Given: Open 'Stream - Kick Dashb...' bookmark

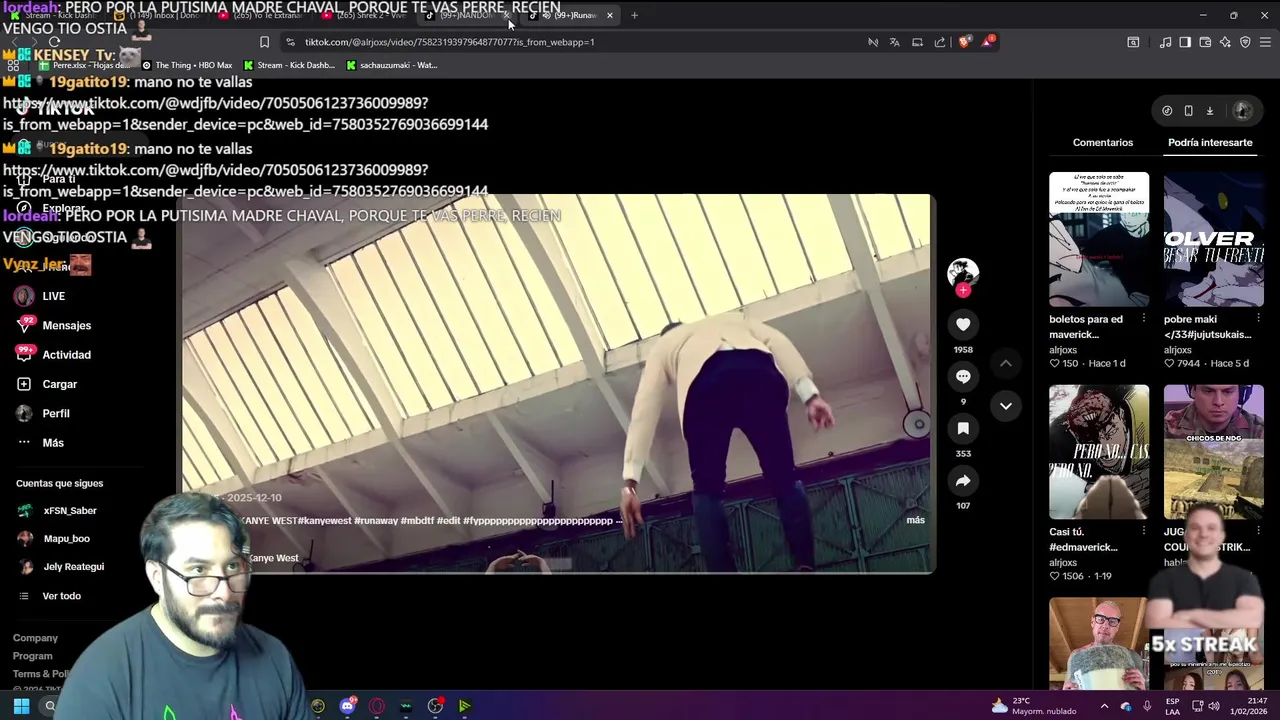Looking at the screenshot, I should click(288, 65).
